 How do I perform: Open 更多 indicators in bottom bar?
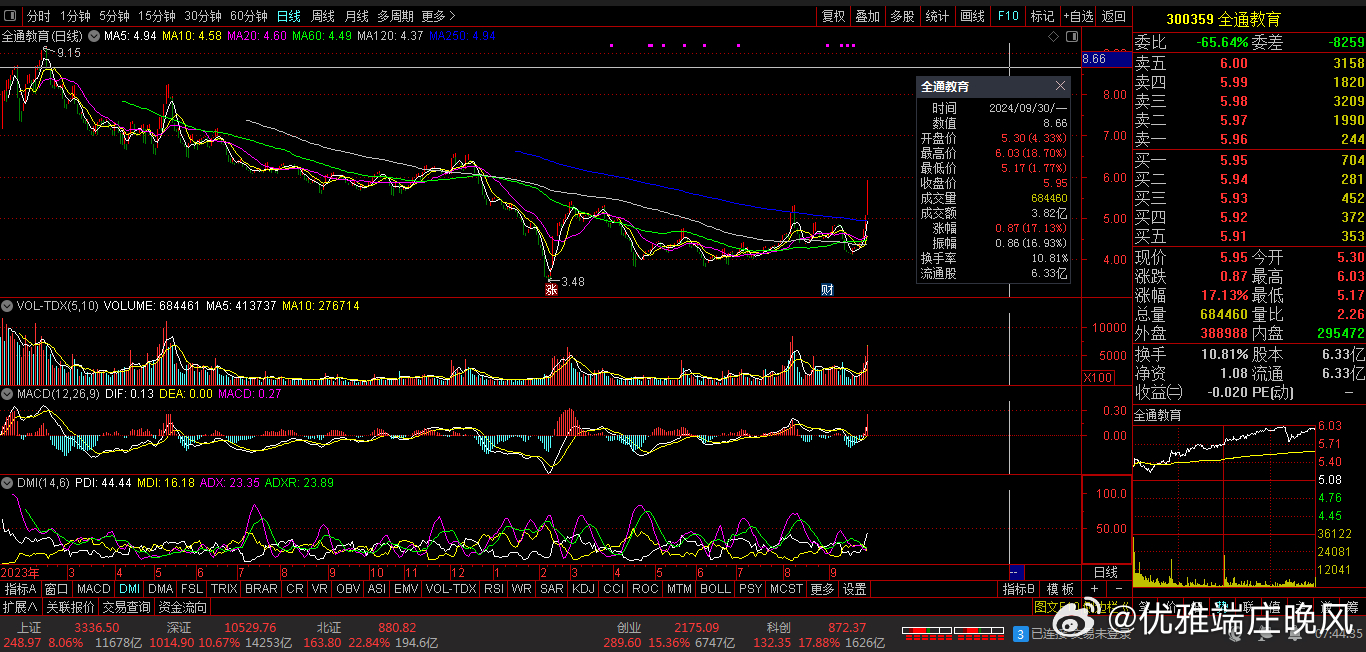coord(822,589)
